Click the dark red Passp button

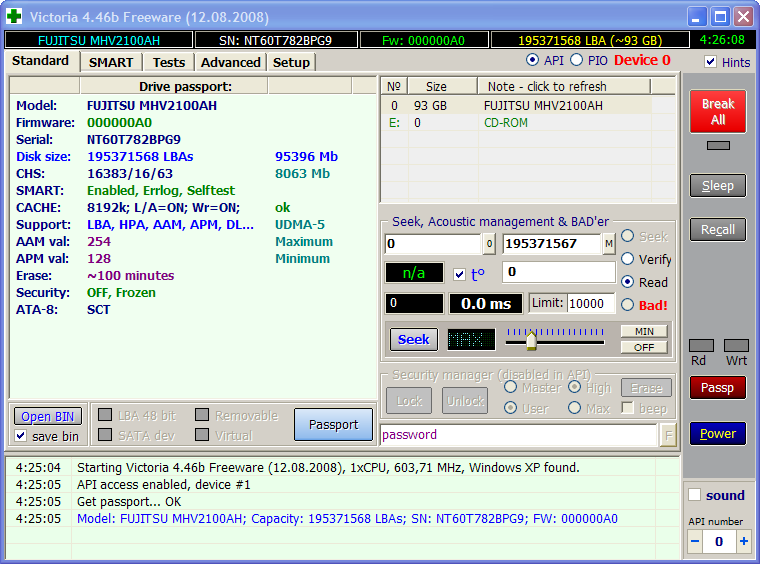coord(718,388)
